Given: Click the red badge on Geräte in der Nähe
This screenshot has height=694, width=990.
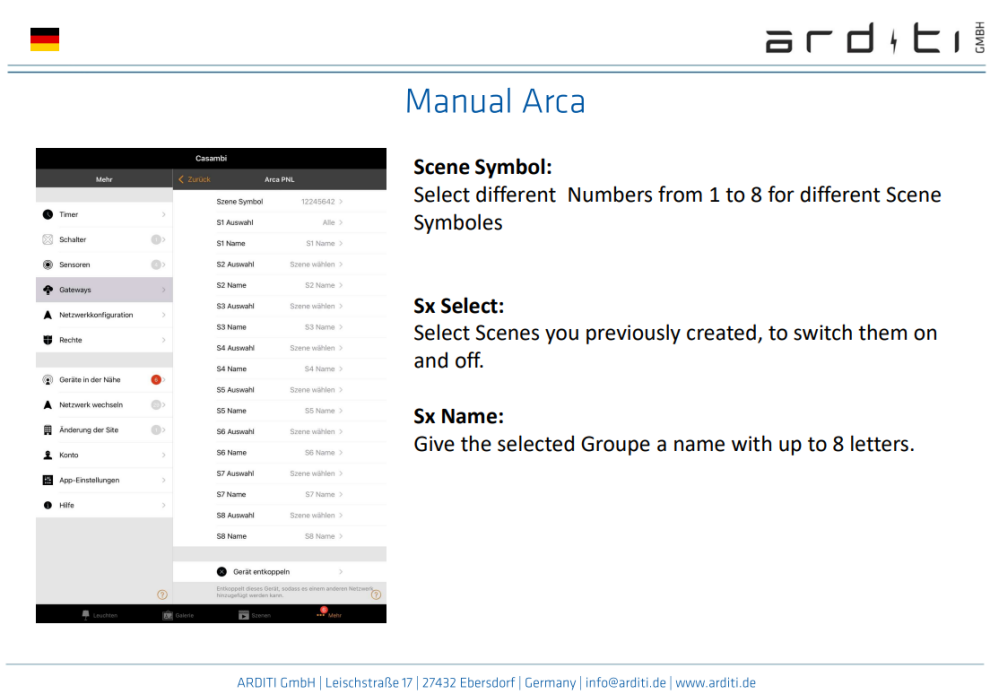Looking at the screenshot, I should [155, 380].
